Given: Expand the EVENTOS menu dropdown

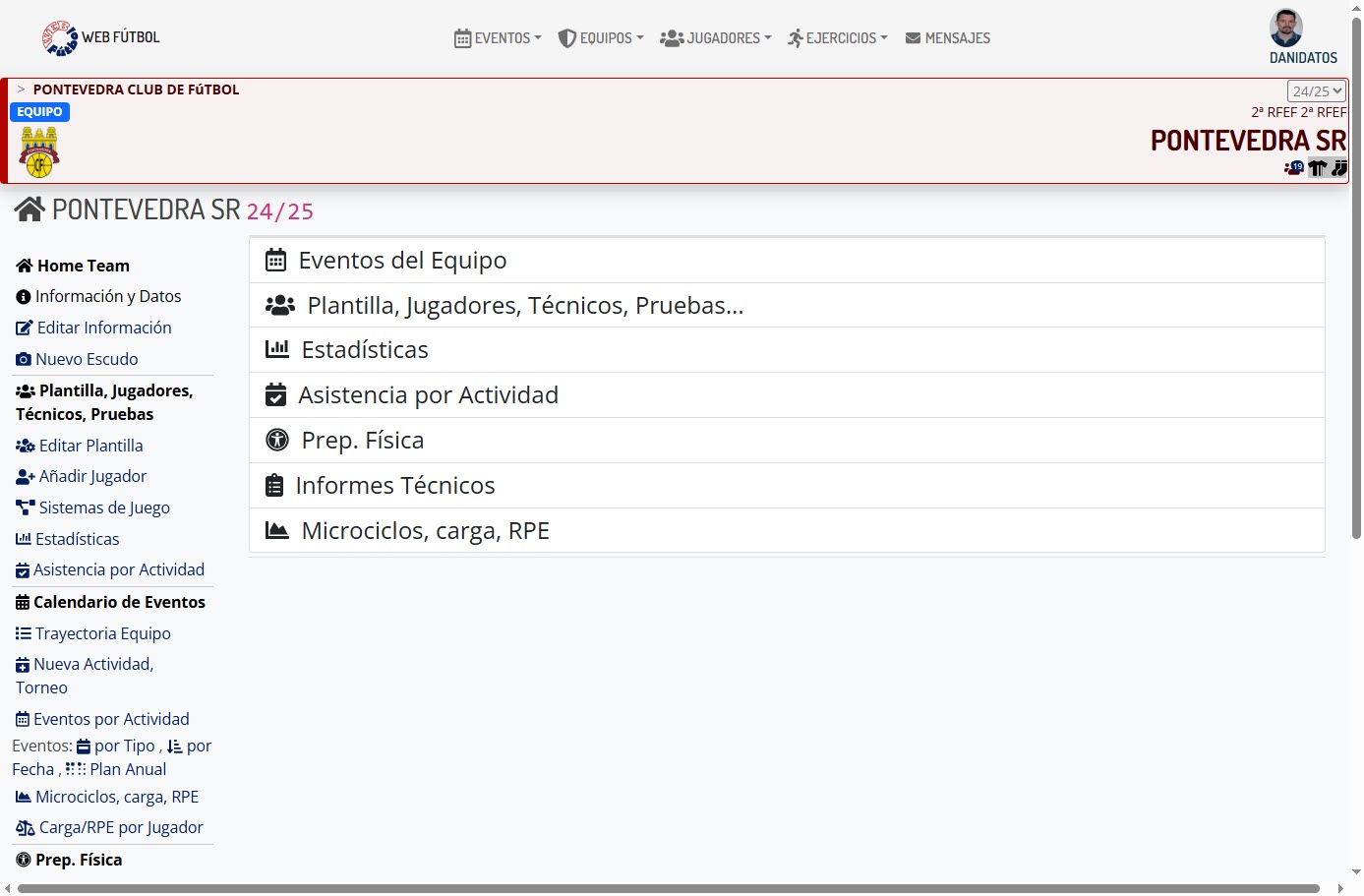Looking at the screenshot, I should click(x=498, y=38).
